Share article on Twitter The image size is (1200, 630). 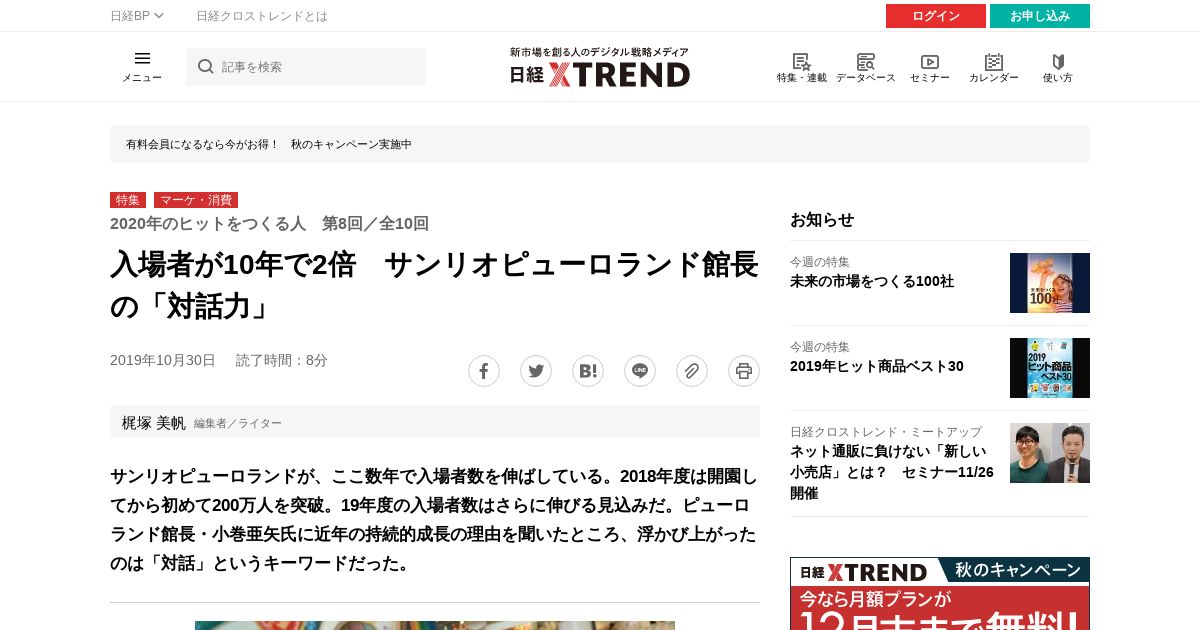coord(536,371)
